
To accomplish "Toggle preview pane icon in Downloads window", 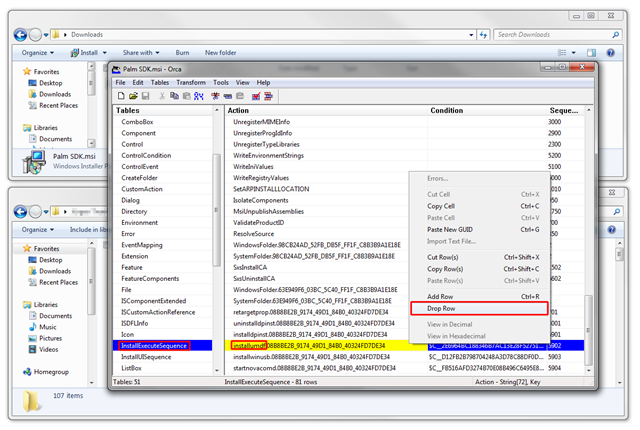I will (591, 53).
